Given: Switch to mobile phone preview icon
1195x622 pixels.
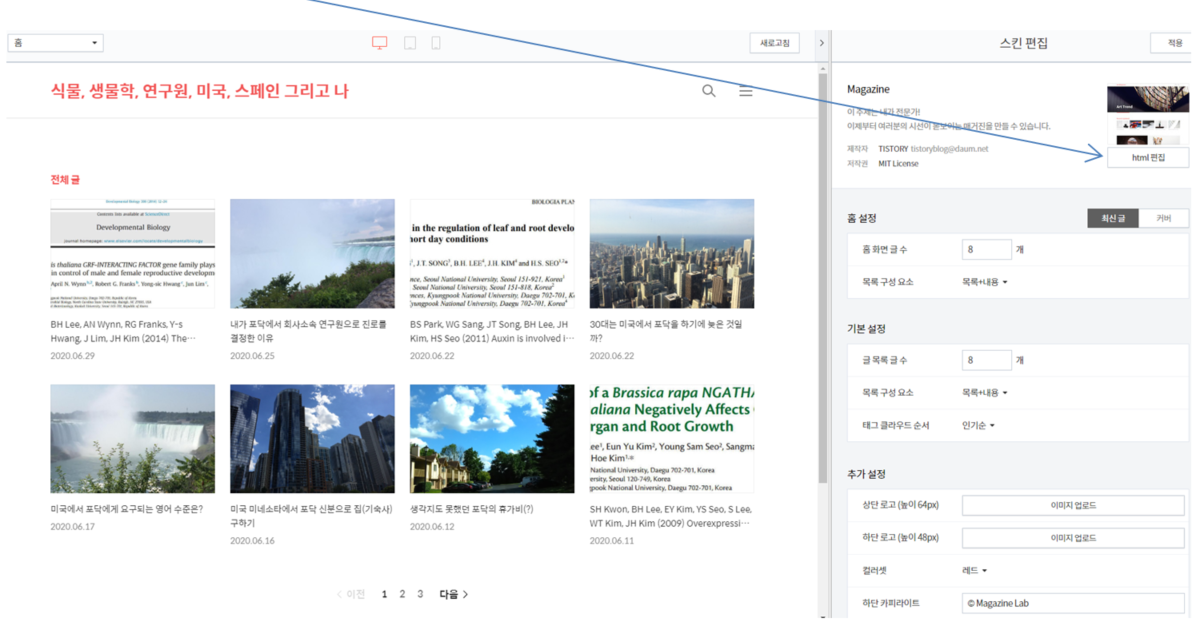Looking at the screenshot, I should [x=436, y=43].
